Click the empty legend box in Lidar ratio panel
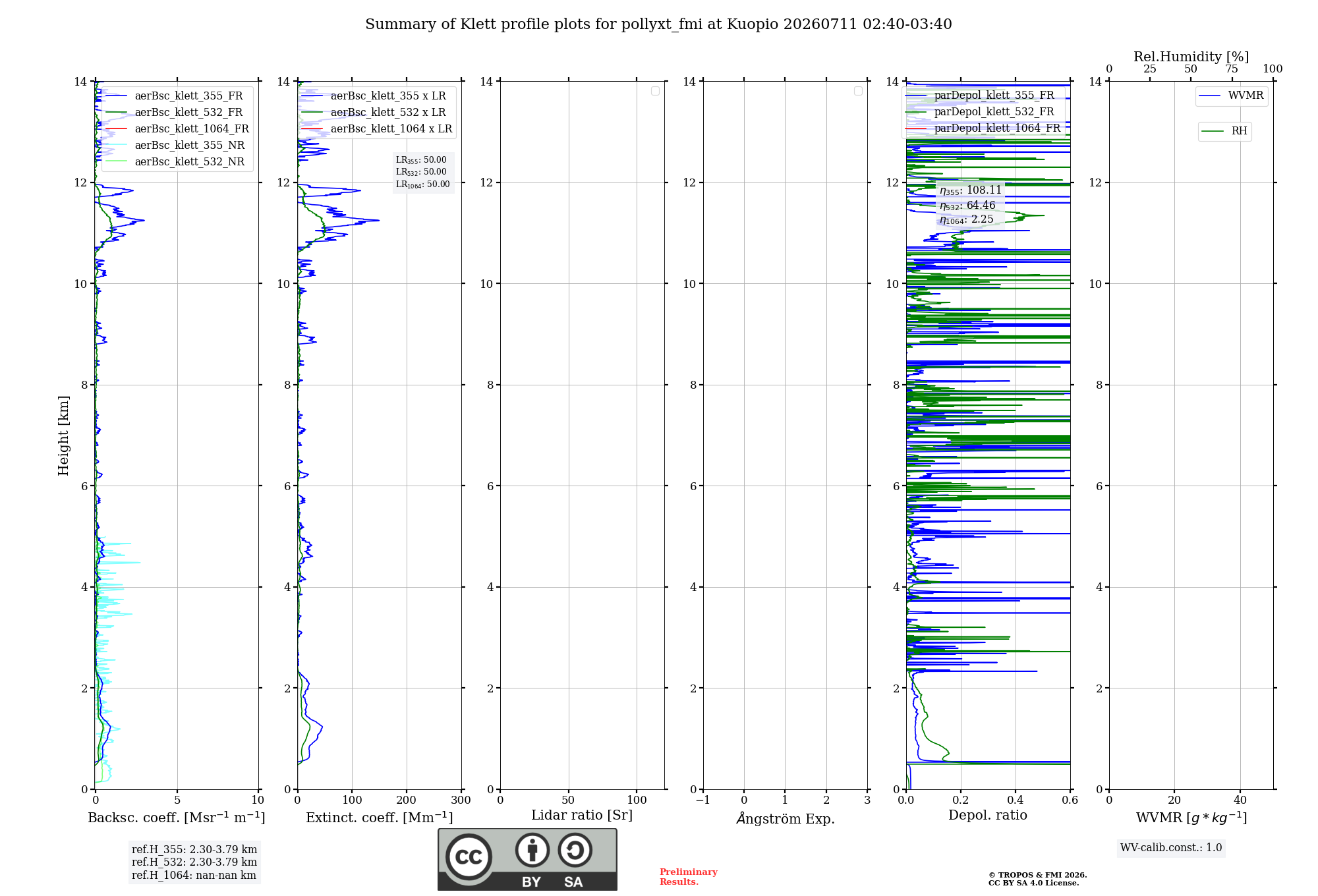Viewport: 1318px width, 896px height. [x=655, y=91]
